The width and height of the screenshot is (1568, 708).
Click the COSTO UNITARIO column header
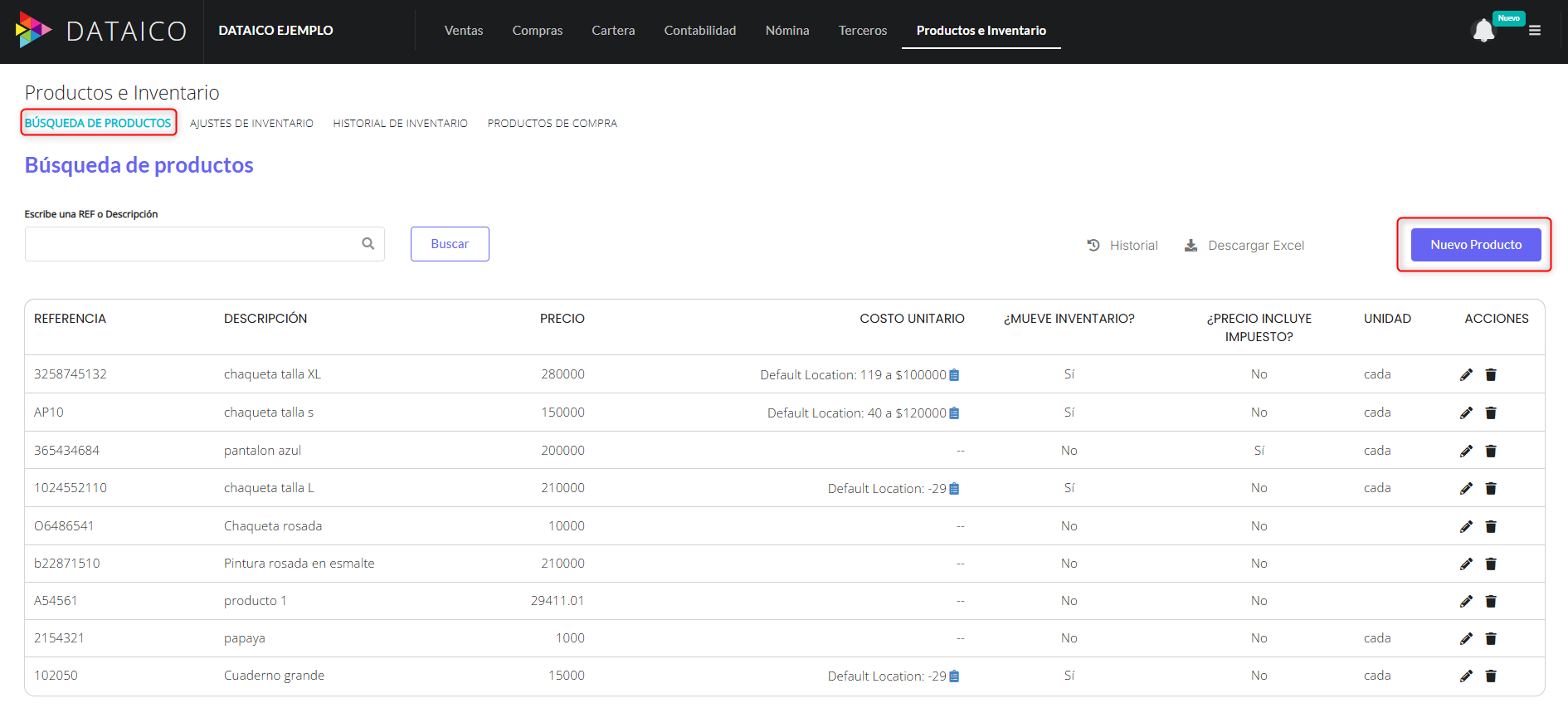(x=912, y=319)
